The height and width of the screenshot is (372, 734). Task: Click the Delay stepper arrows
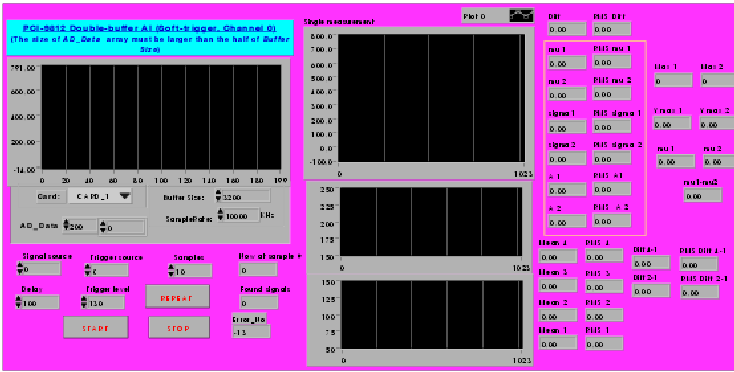19,302
